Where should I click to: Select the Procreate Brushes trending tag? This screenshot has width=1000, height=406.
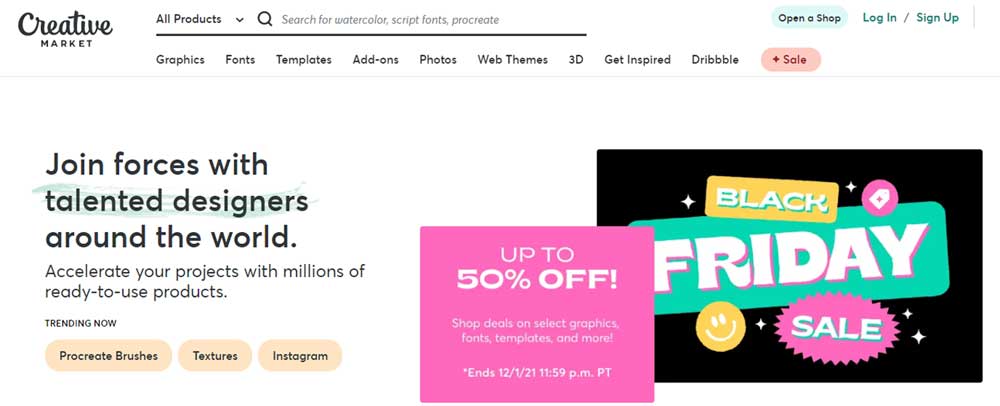pyautogui.click(x=108, y=356)
